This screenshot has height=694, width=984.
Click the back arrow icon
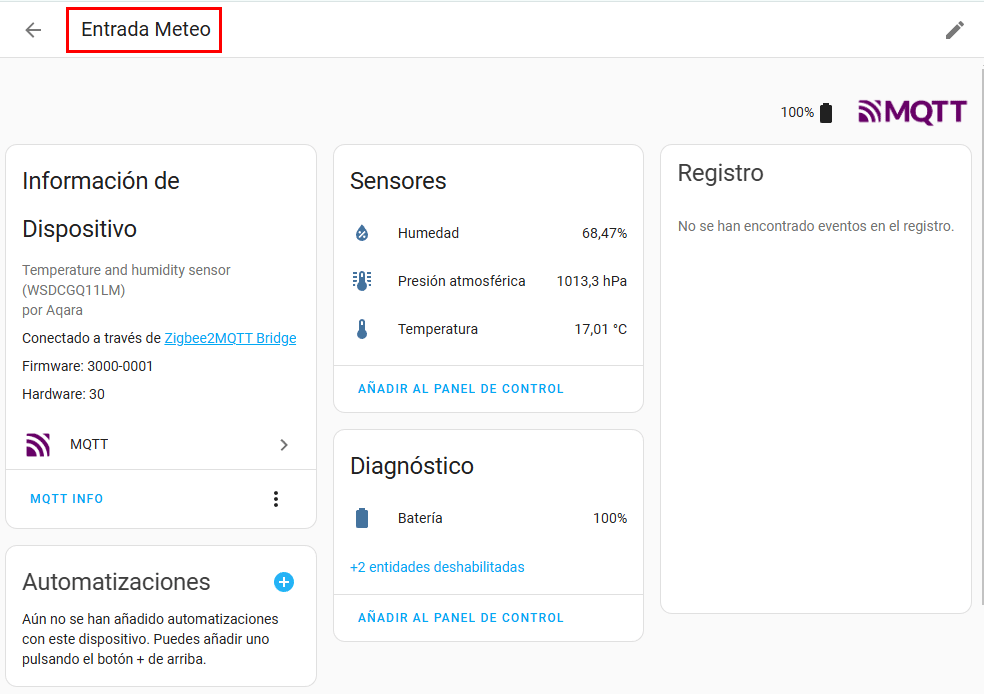click(x=33, y=30)
